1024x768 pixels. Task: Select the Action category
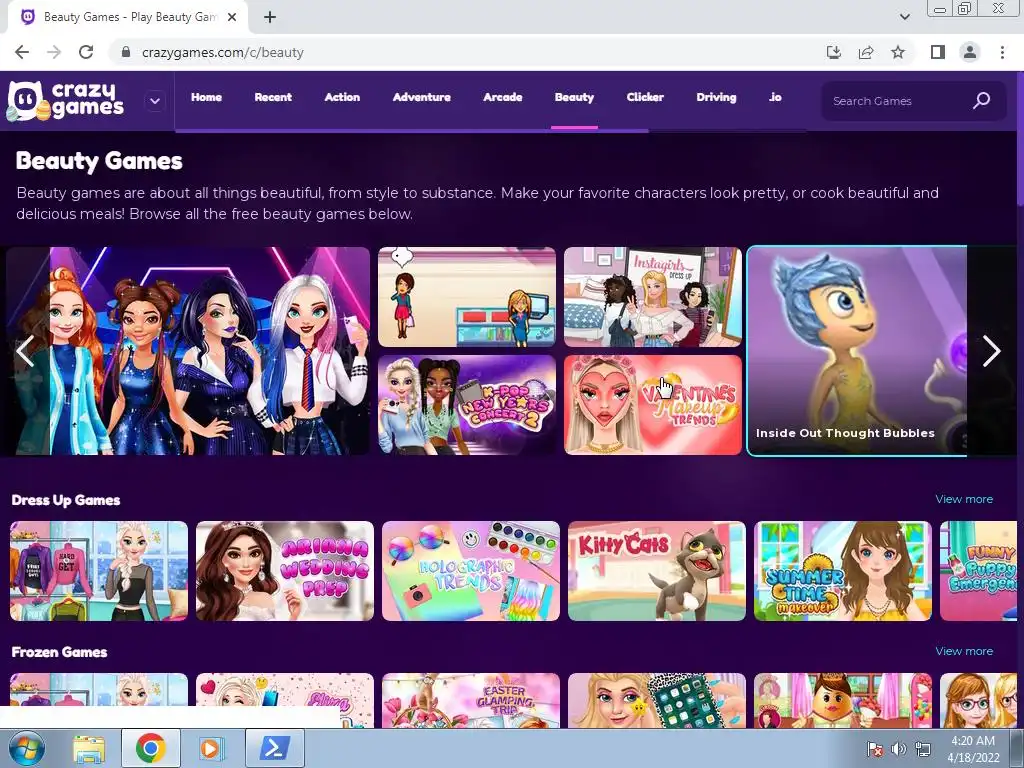coord(342,97)
